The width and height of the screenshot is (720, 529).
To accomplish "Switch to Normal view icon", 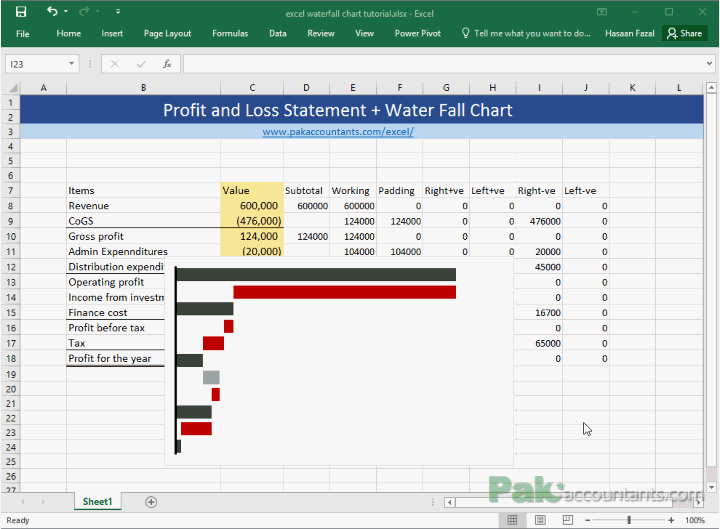I will click(x=512, y=520).
